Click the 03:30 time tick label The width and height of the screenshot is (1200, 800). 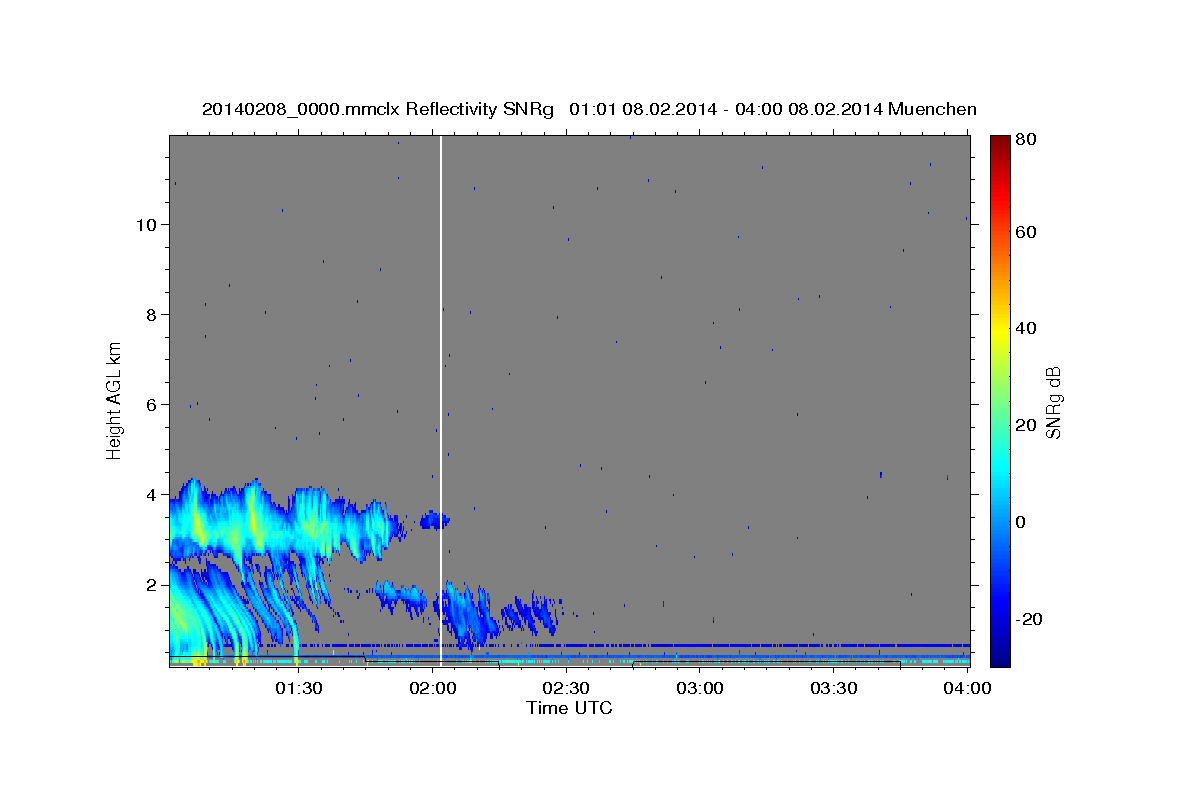[x=834, y=688]
